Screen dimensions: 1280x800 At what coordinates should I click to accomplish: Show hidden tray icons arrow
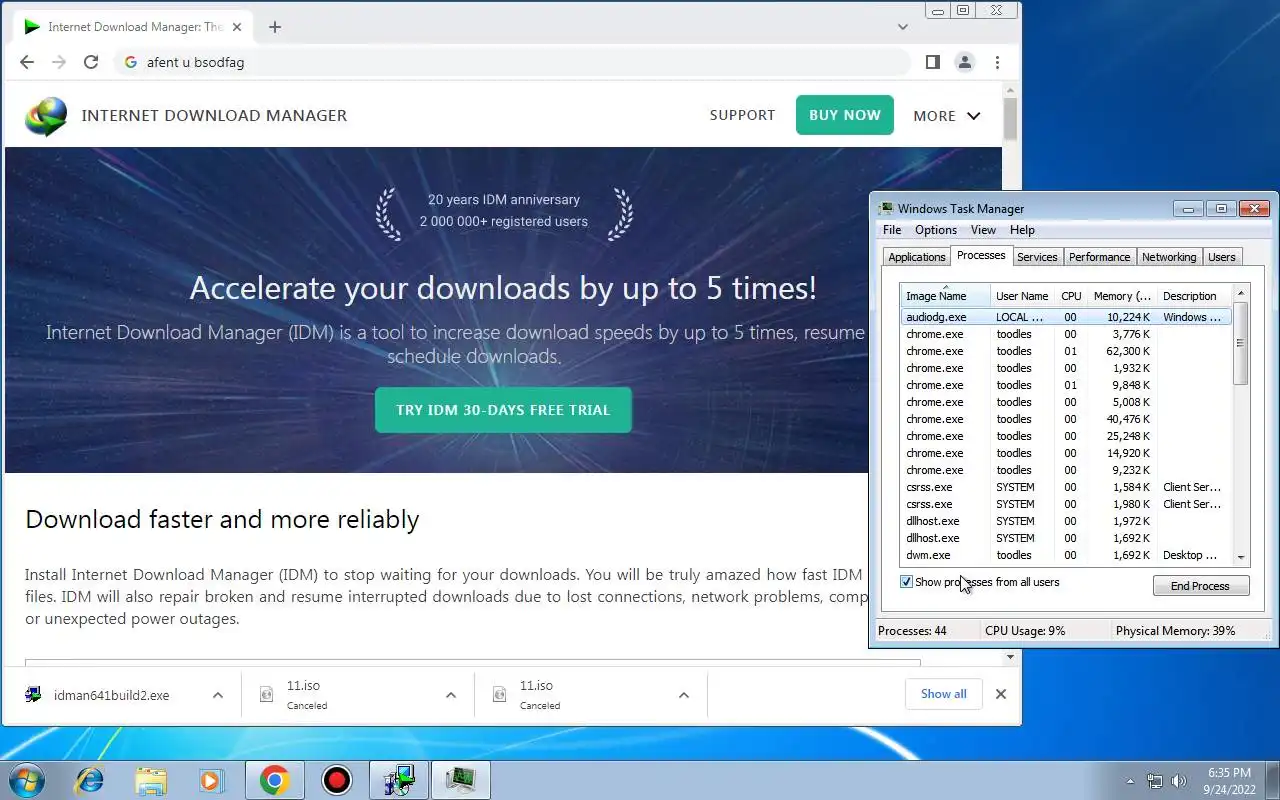tap(1130, 781)
